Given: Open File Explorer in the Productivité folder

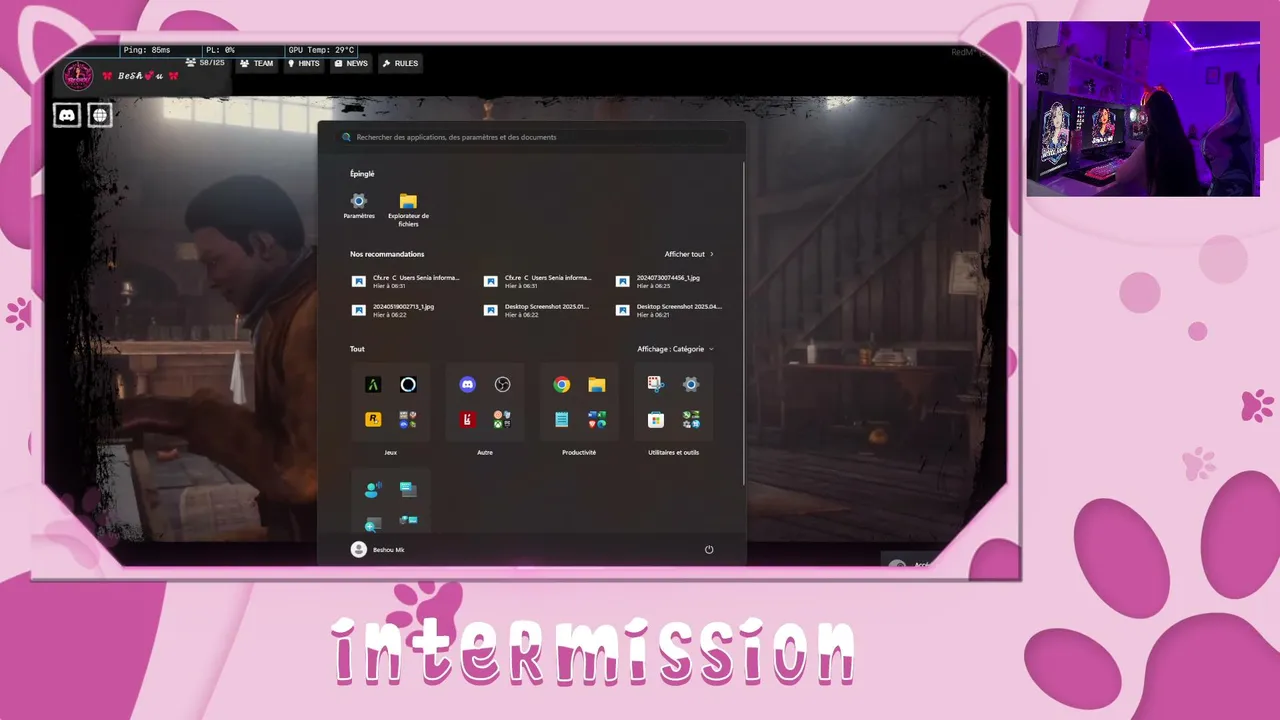Looking at the screenshot, I should [597, 385].
